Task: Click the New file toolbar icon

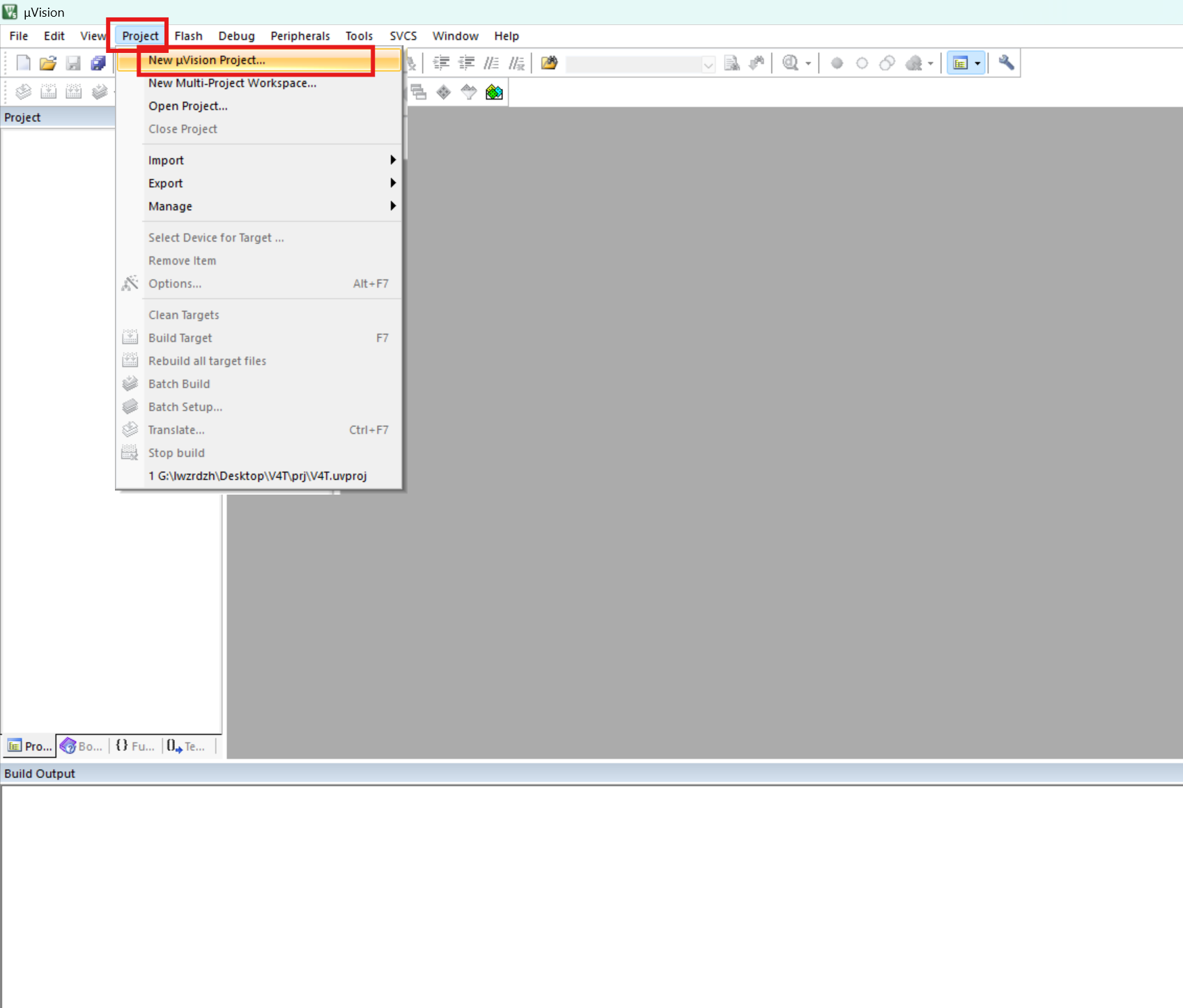Action: click(23, 63)
